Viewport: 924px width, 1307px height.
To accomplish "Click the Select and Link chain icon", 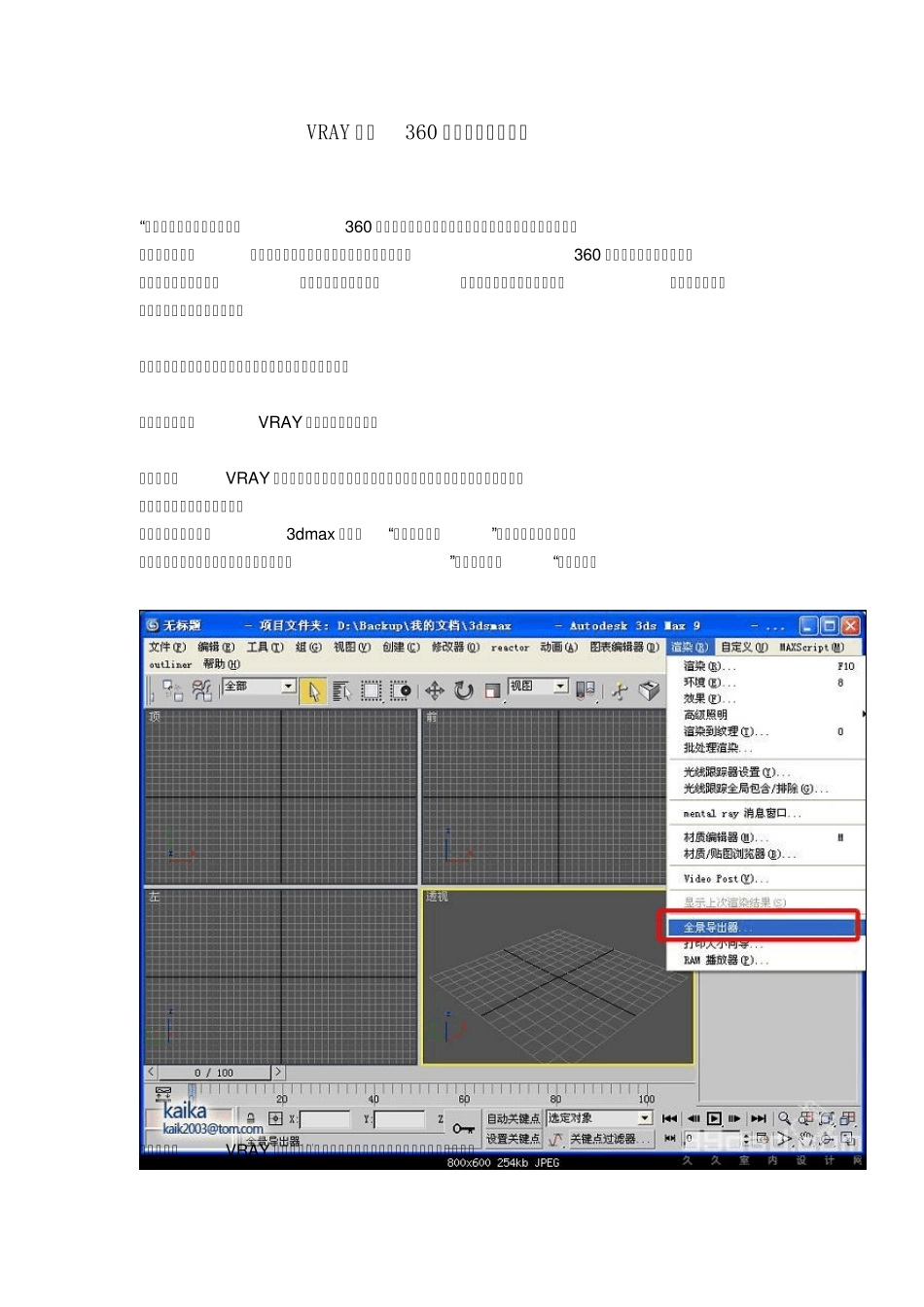I will (173, 690).
